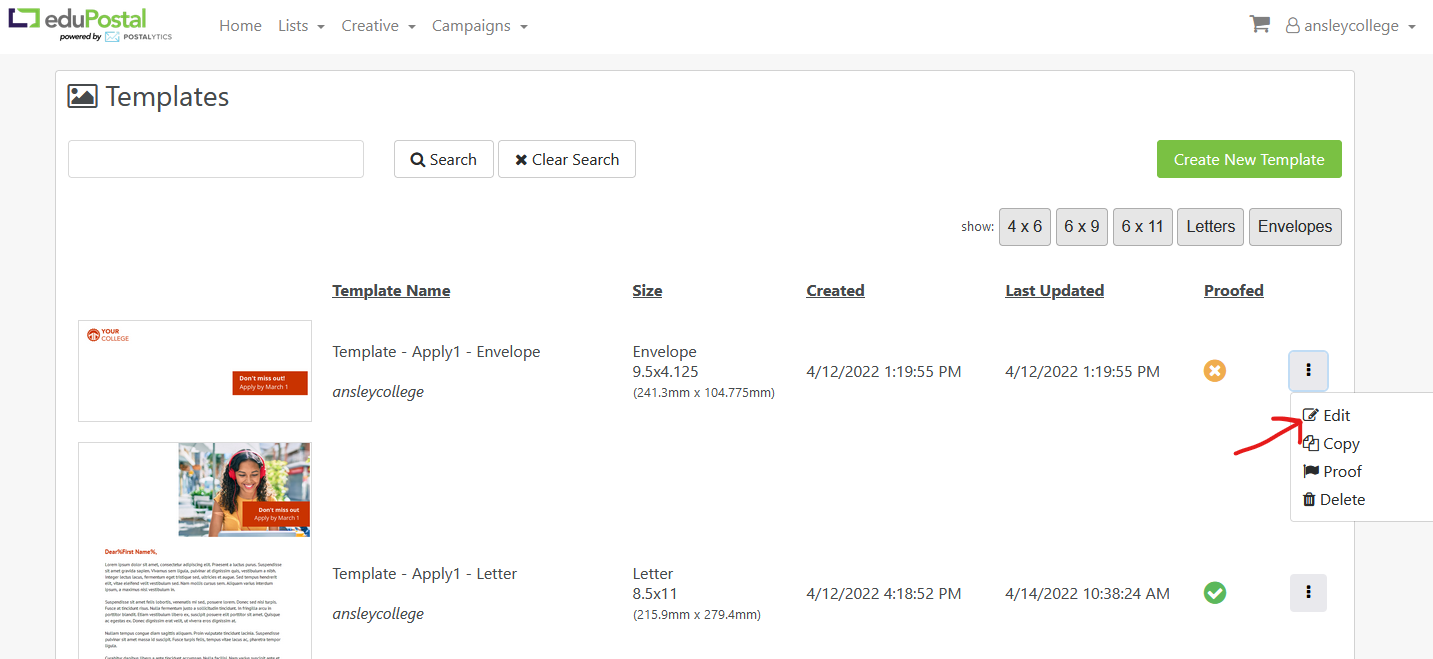Sort by Template Name column

[x=391, y=291]
